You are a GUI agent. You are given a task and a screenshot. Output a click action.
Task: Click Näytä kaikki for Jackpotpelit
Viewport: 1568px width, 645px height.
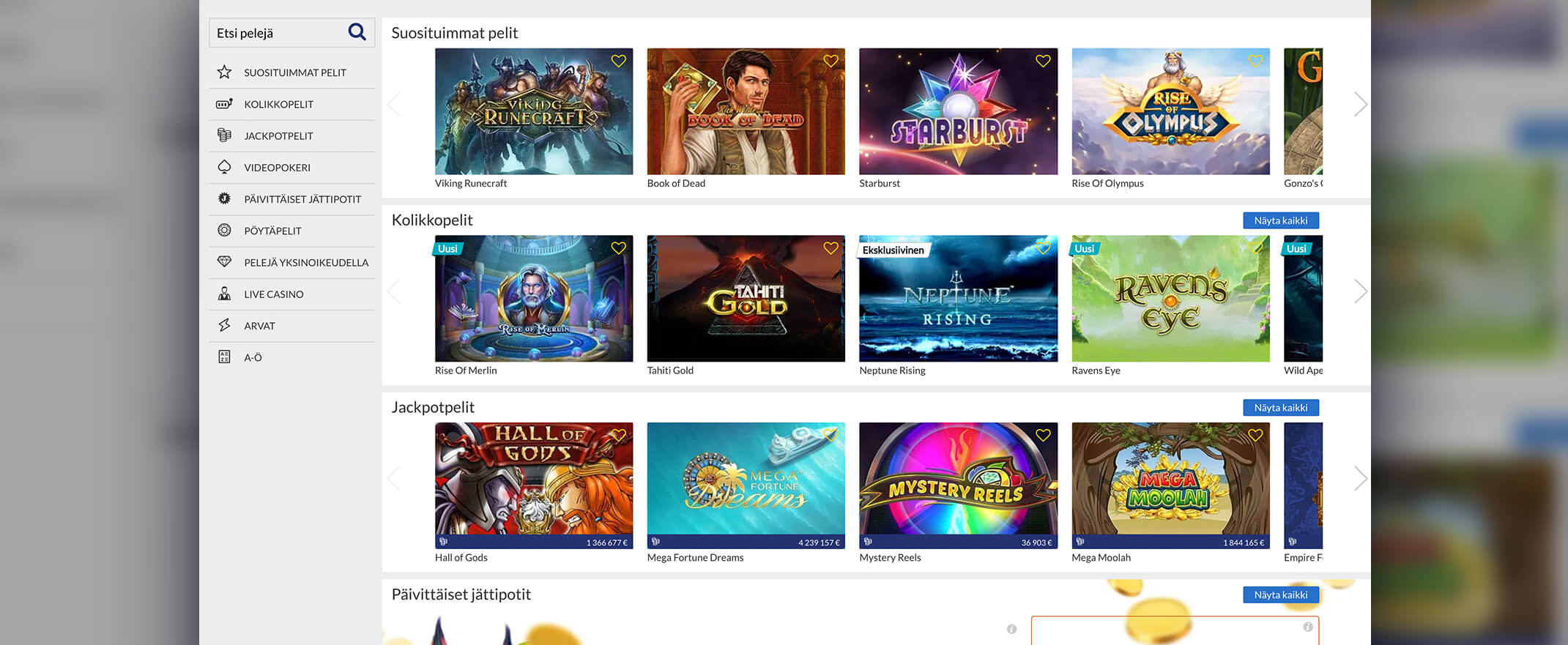[1280, 408]
